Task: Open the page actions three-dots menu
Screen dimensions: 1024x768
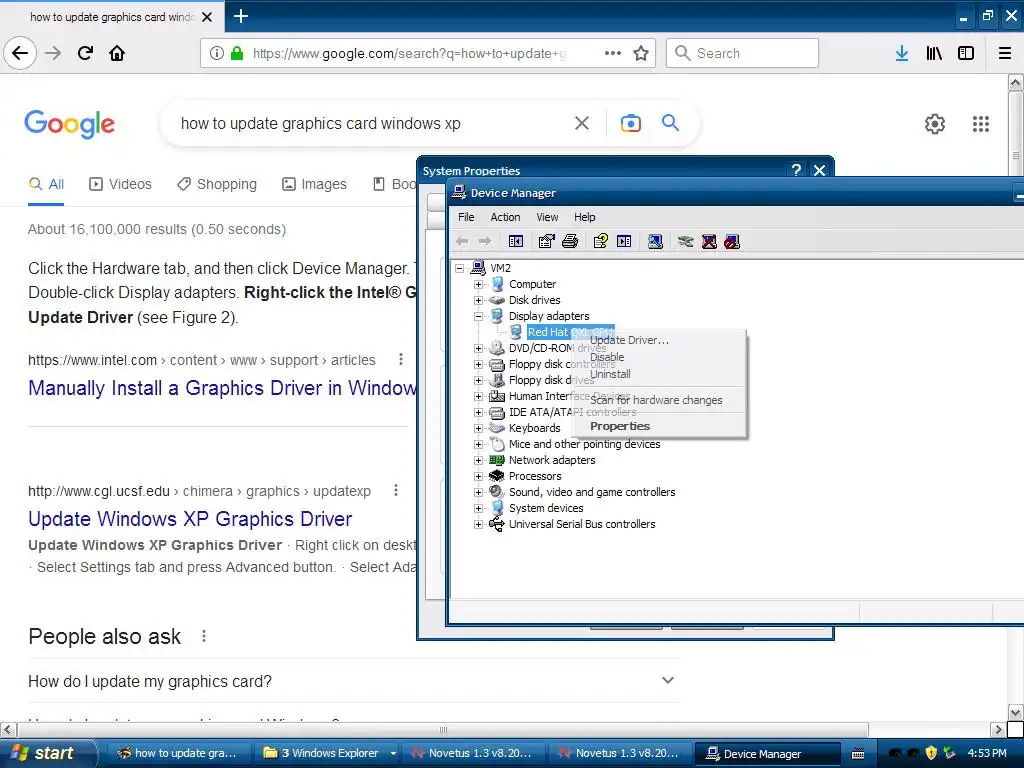Action: coord(613,53)
